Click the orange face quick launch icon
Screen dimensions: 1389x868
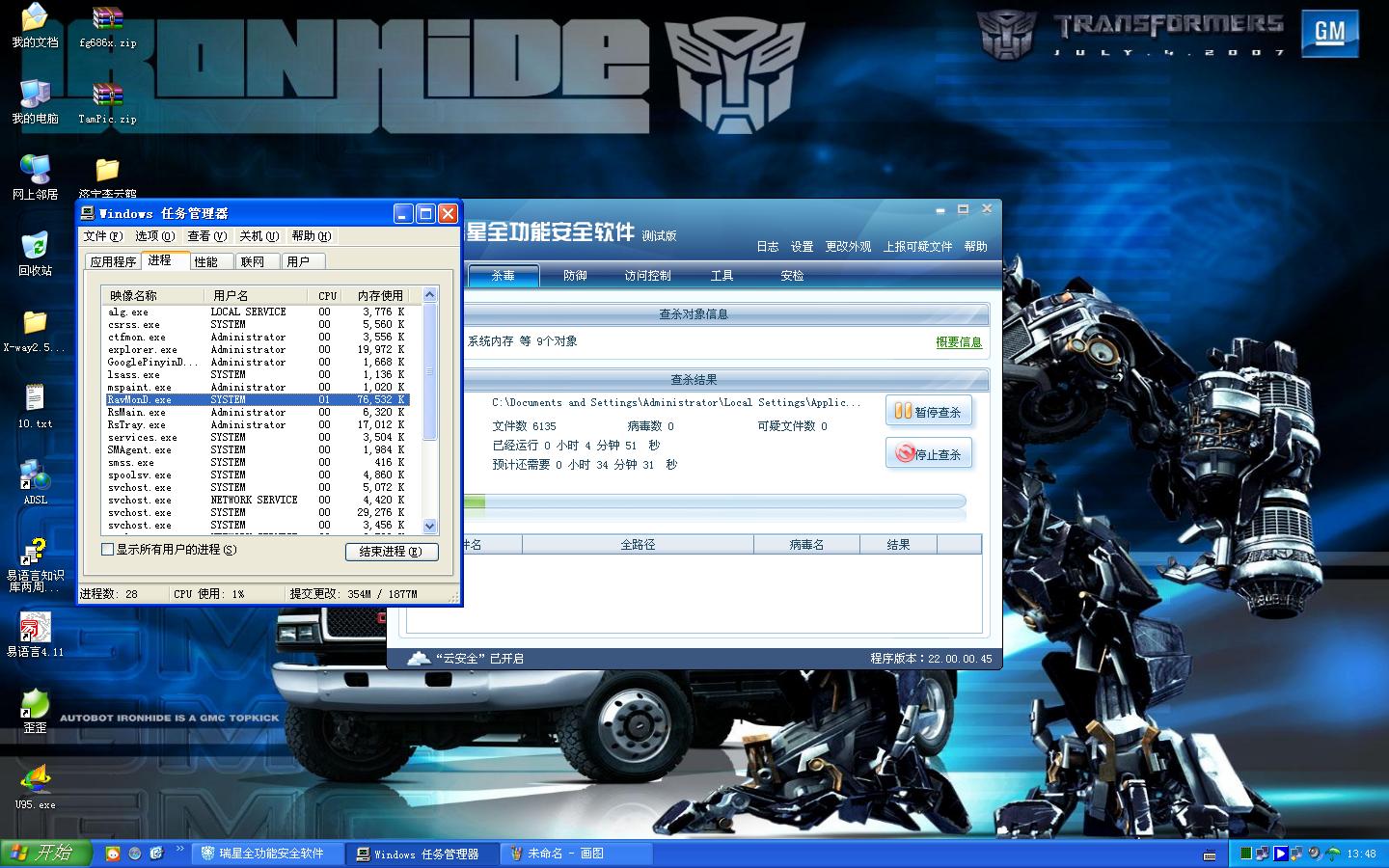coord(113,854)
